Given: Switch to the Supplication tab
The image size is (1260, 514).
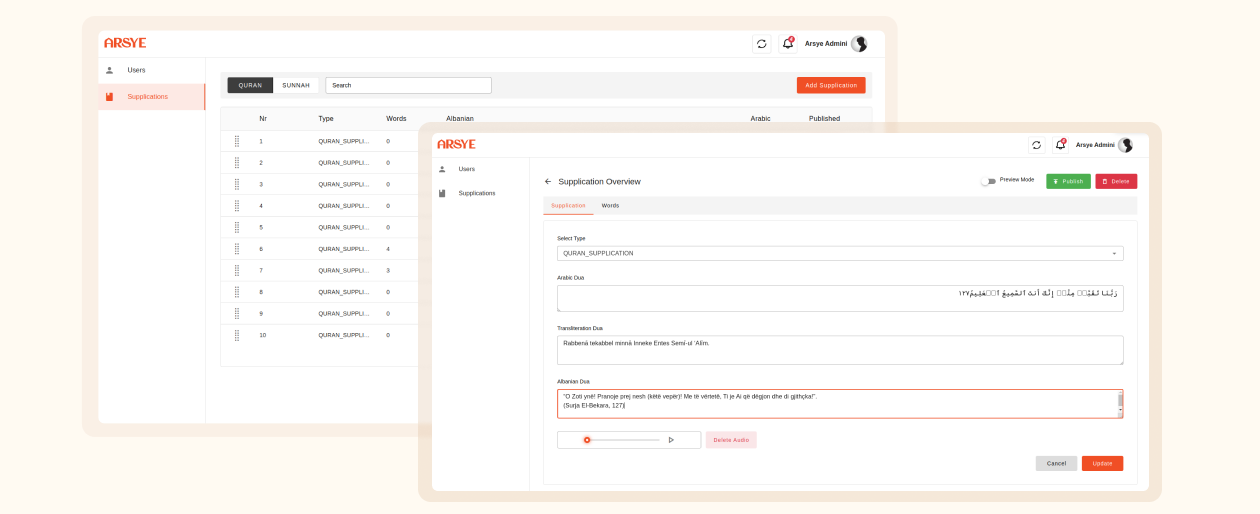Looking at the screenshot, I should click(x=568, y=205).
